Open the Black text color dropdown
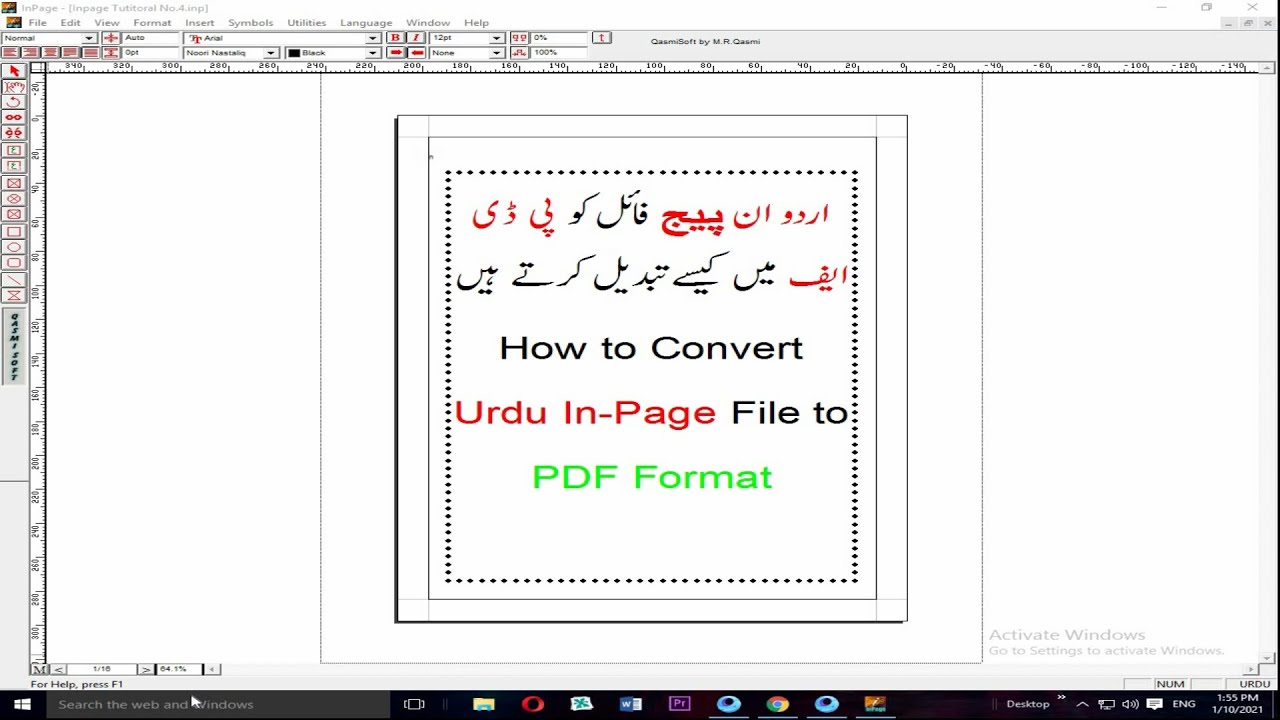This screenshot has width=1280, height=720. (372, 52)
